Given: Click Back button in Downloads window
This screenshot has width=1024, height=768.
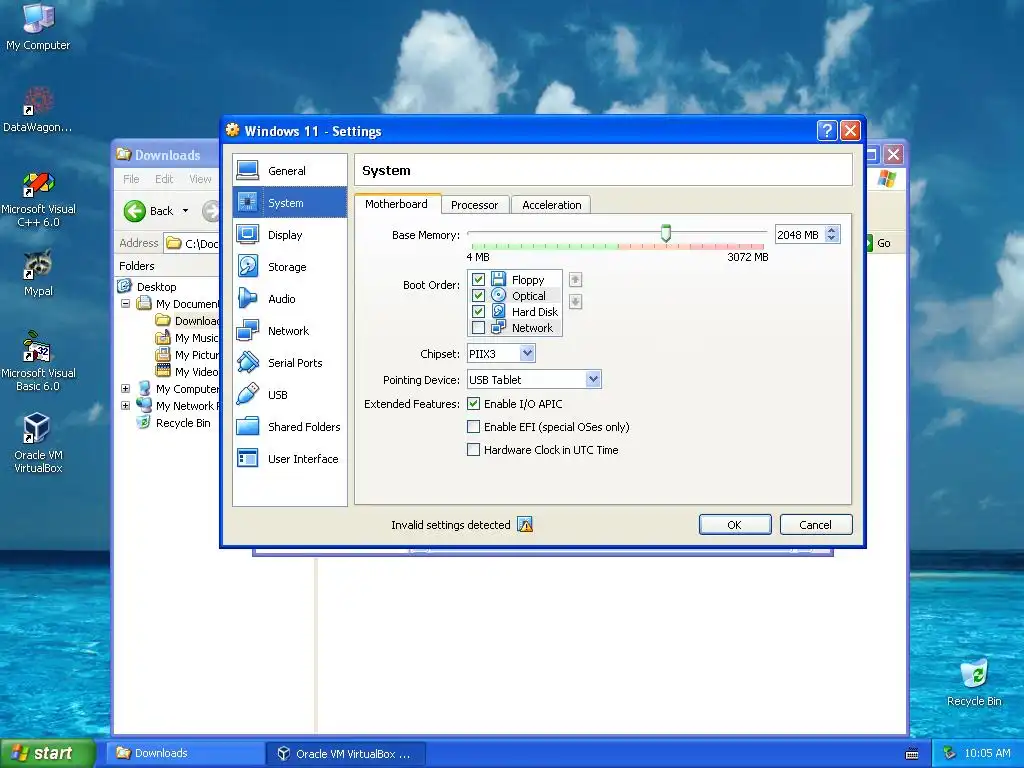Looking at the screenshot, I should (149, 210).
